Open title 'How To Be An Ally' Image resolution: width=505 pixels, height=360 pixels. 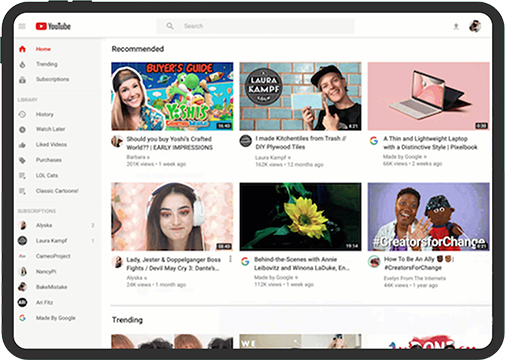coord(419,263)
